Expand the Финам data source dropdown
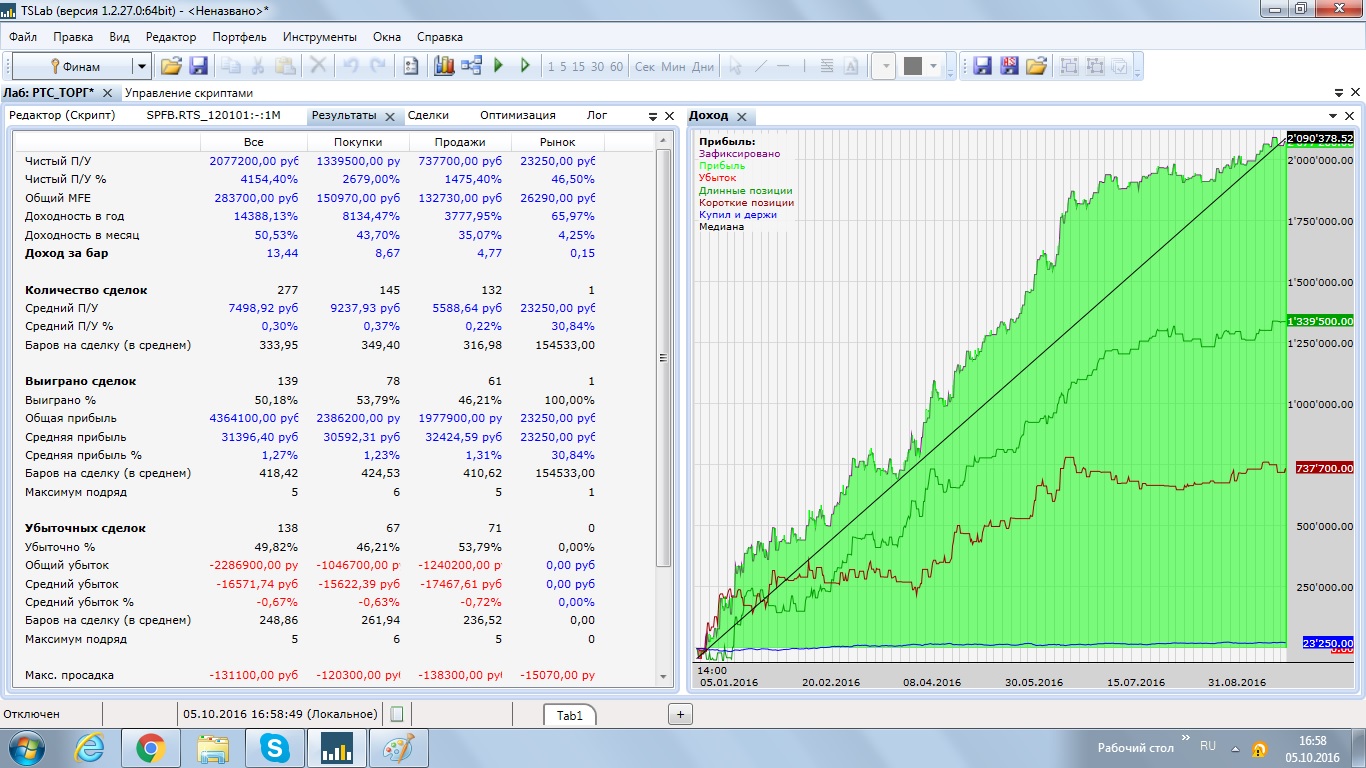The image size is (1366, 768). pyautogui.click(x=142, y=67)
